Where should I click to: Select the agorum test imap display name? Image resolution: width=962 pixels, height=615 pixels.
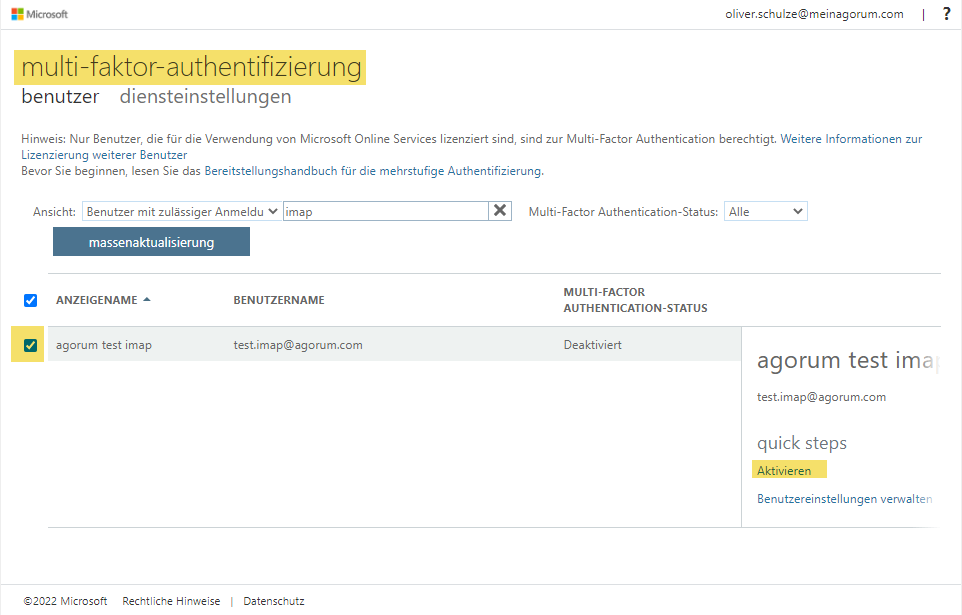point(104,345)
